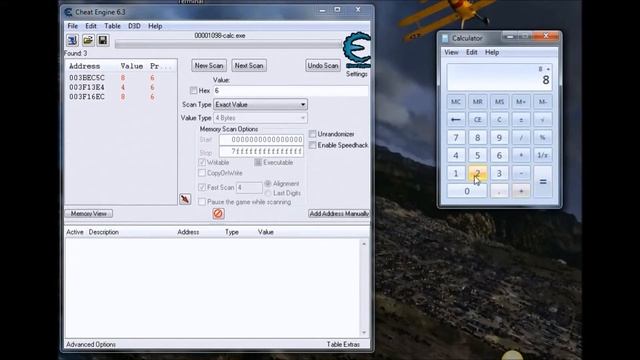Click the Stop address field
This screenshot has width=640, height=360.
point(261,151)
